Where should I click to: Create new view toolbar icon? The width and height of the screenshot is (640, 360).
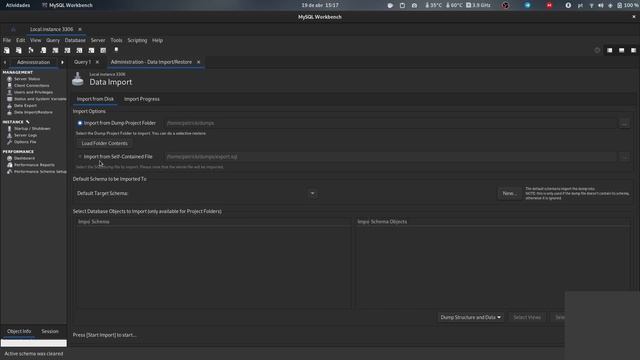[67, 50]
